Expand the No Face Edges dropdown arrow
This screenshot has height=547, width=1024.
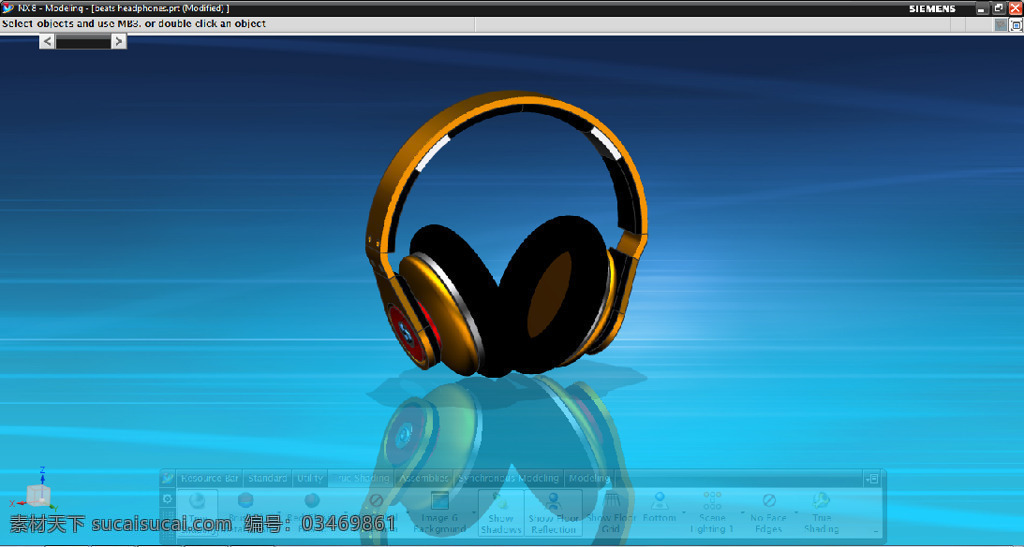795,513
